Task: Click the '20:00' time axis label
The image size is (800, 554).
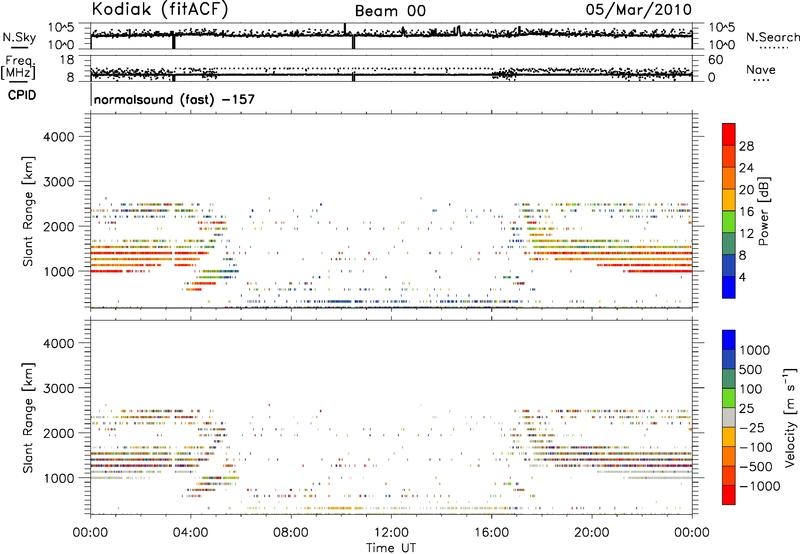Action: [x=591, y=533]
